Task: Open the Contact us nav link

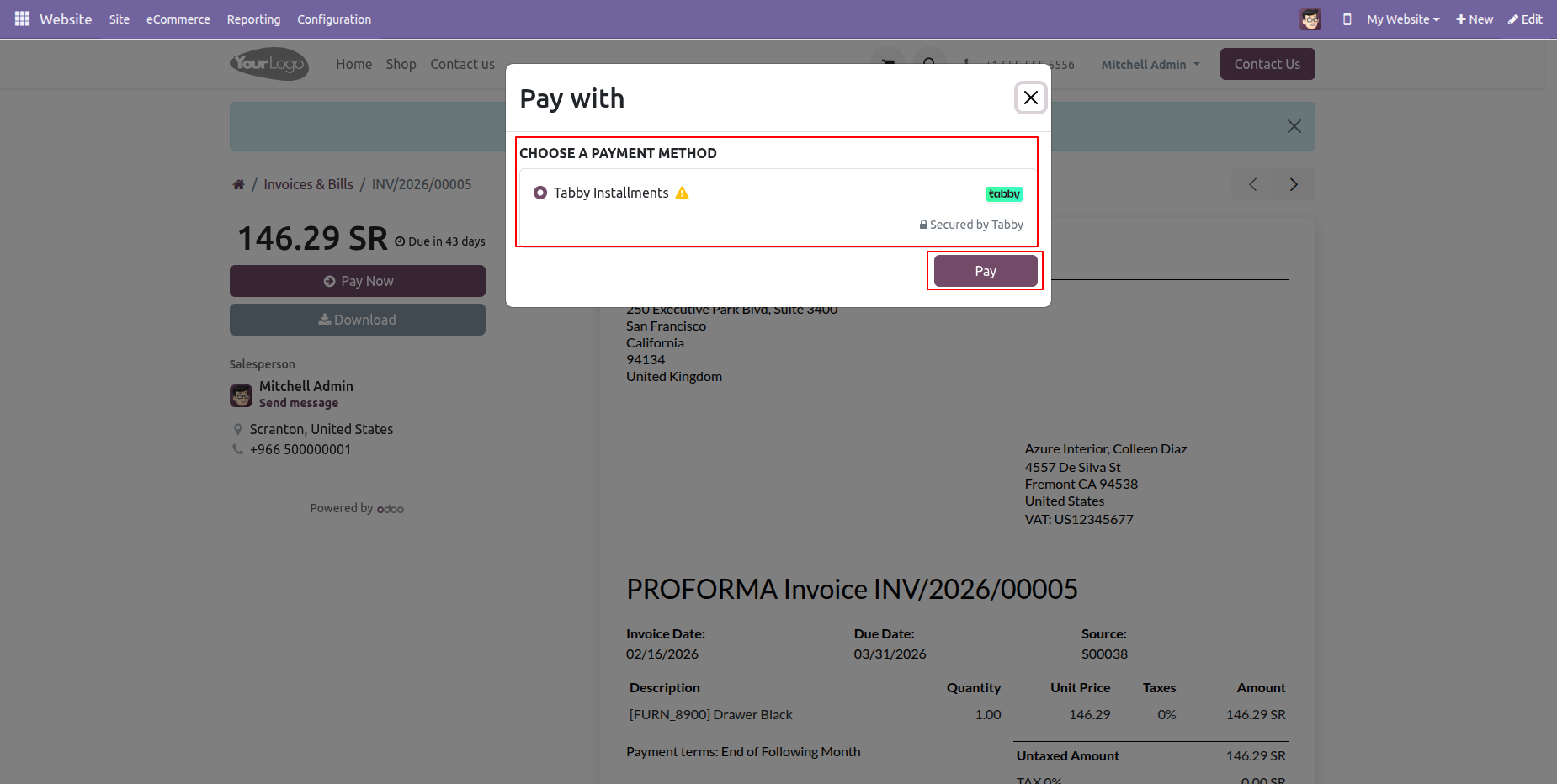Action: coord(463,64)
